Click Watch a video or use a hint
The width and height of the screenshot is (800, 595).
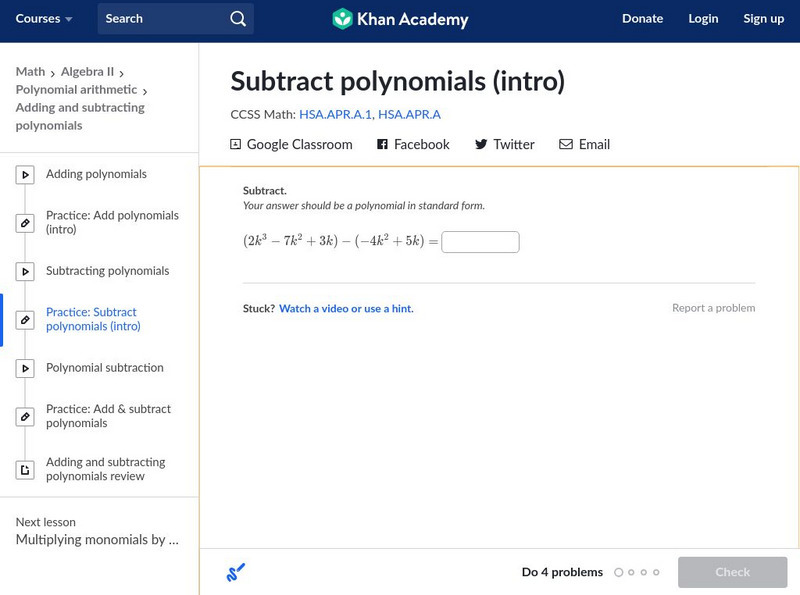(x=346, y=309)
